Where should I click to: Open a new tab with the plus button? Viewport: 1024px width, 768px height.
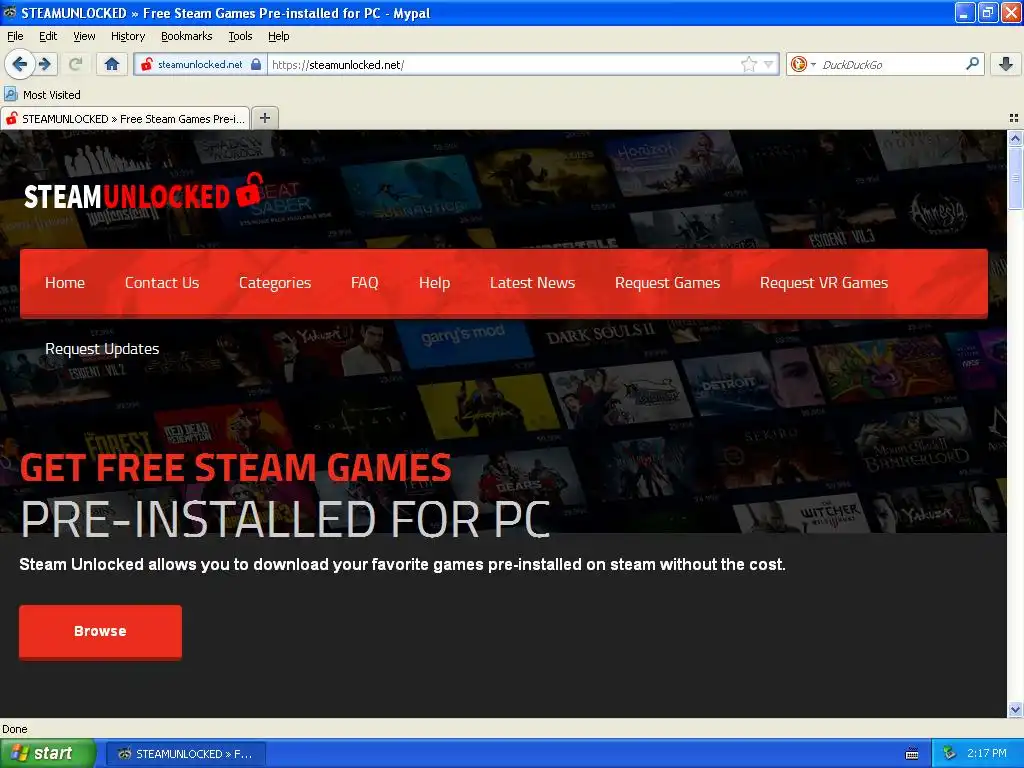tap(264, 118)
